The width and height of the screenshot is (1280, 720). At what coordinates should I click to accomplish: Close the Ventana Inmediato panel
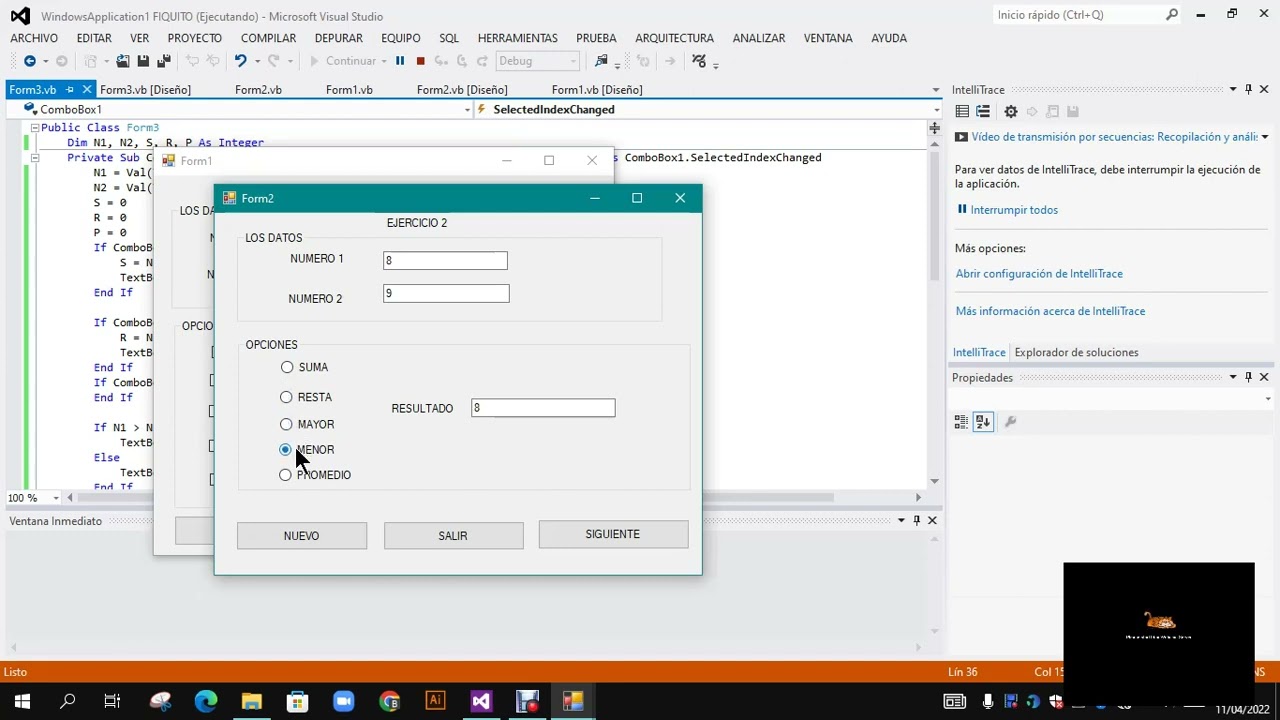(932, 520)
